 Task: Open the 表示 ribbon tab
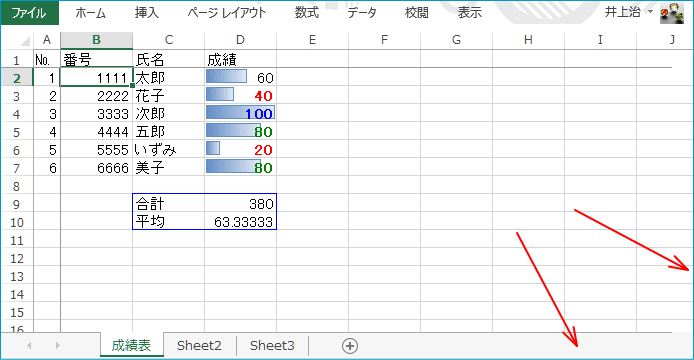(470, 13)
